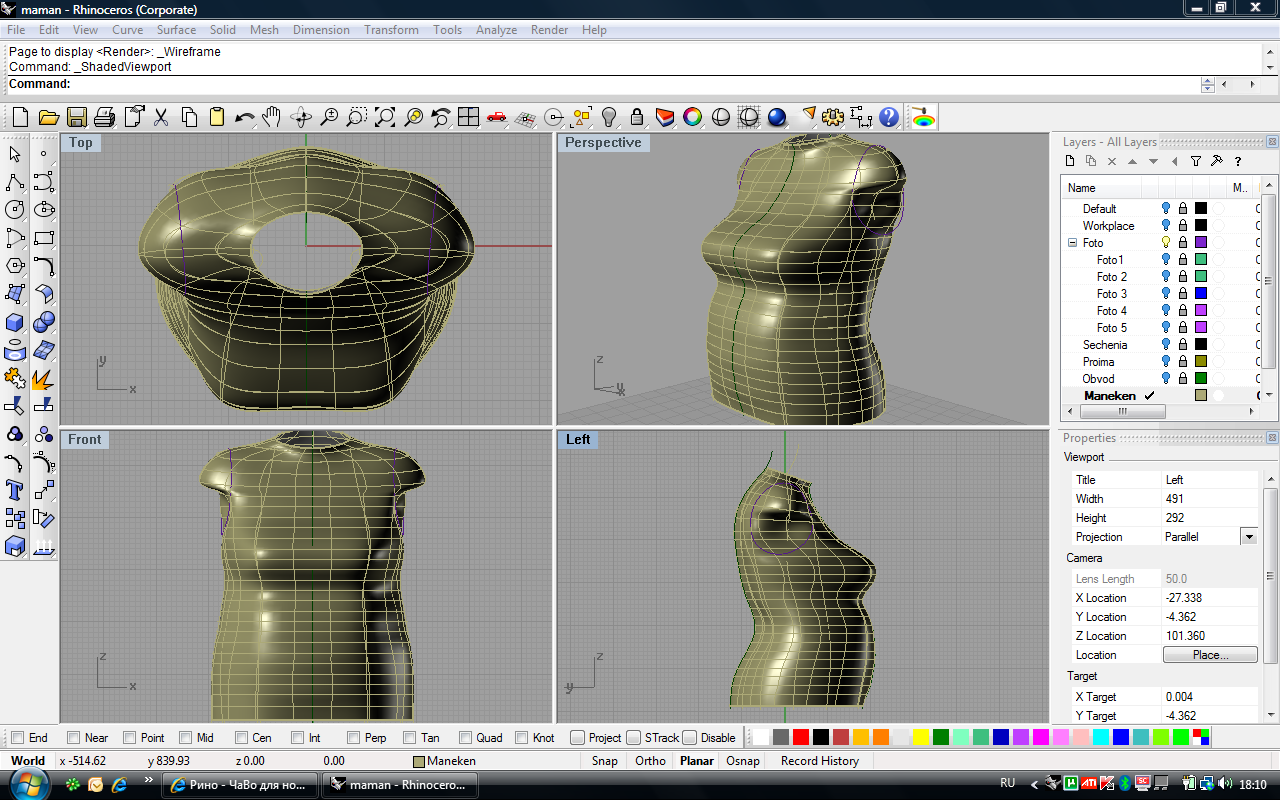
Task: Click the Place... camera location button
Action: point(1210,655)
